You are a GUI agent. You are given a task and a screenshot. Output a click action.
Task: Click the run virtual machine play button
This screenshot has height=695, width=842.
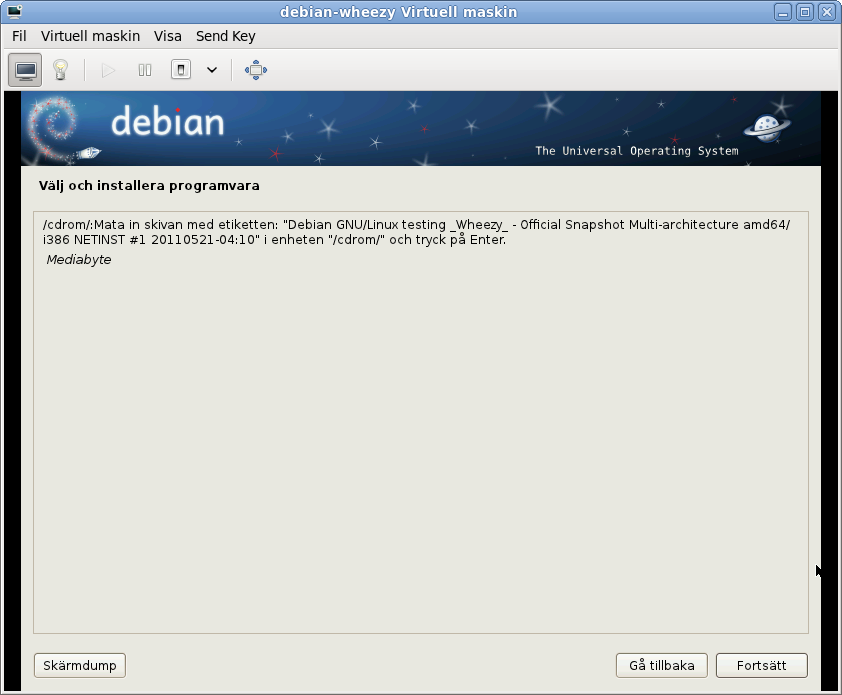108,70
